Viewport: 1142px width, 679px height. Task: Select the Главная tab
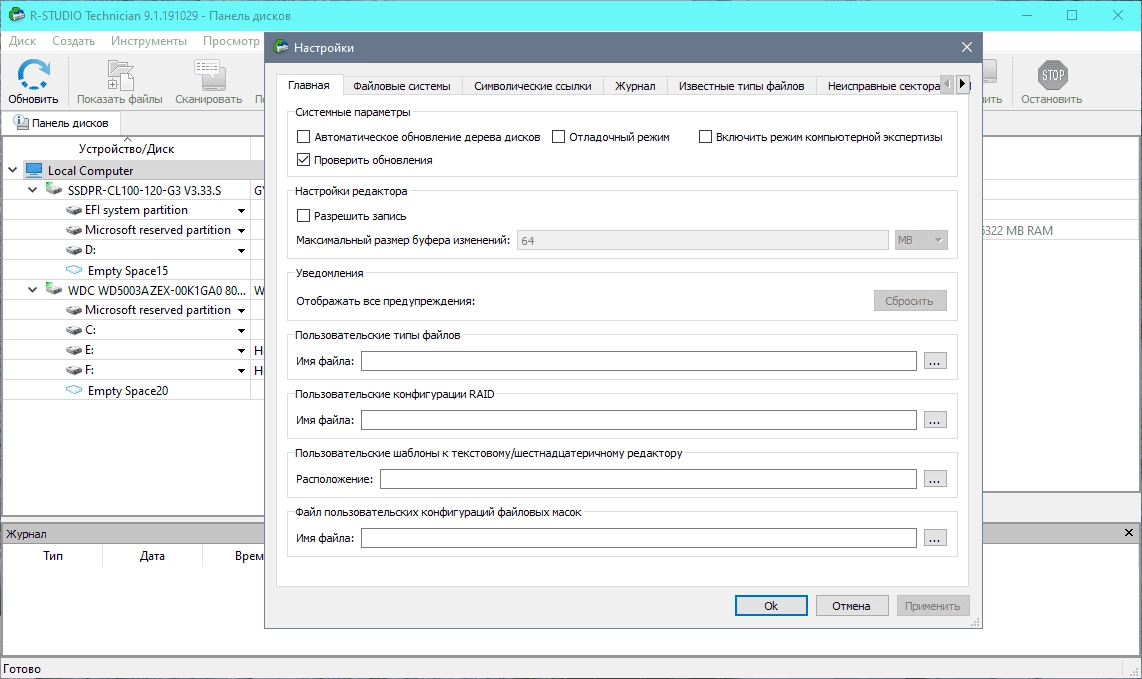309,85
